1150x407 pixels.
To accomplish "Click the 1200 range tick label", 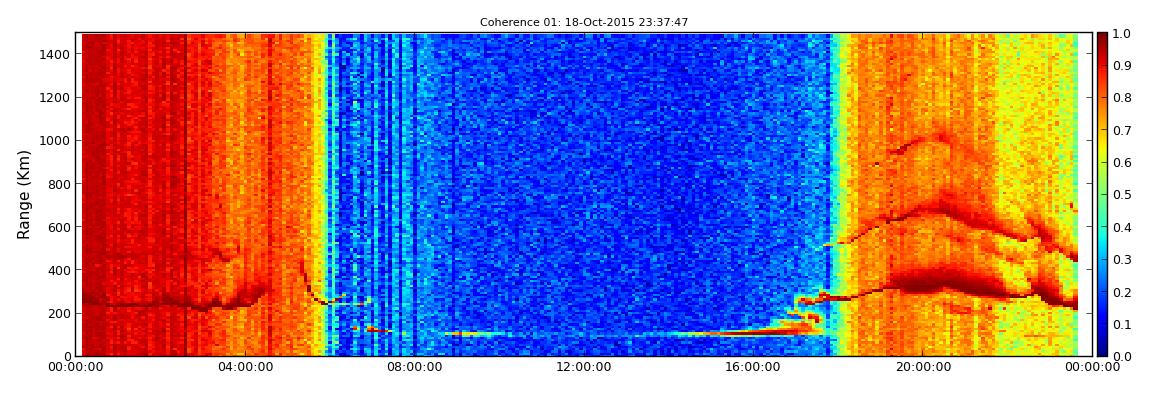I will pos(56,98).
